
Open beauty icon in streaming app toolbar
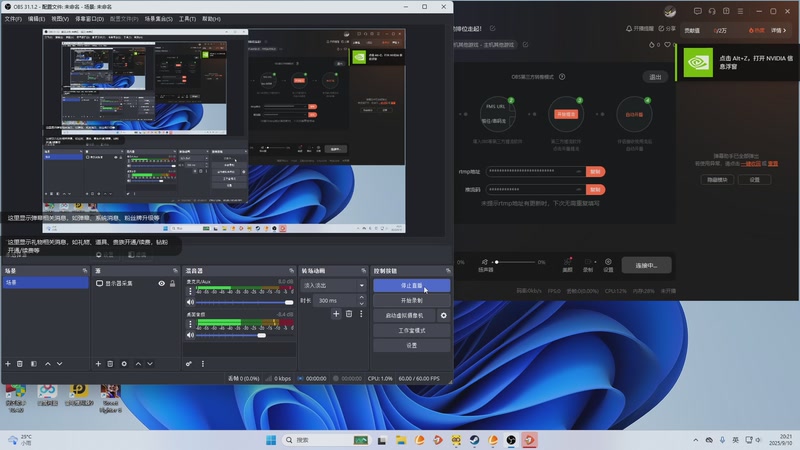tap(567, 264)
